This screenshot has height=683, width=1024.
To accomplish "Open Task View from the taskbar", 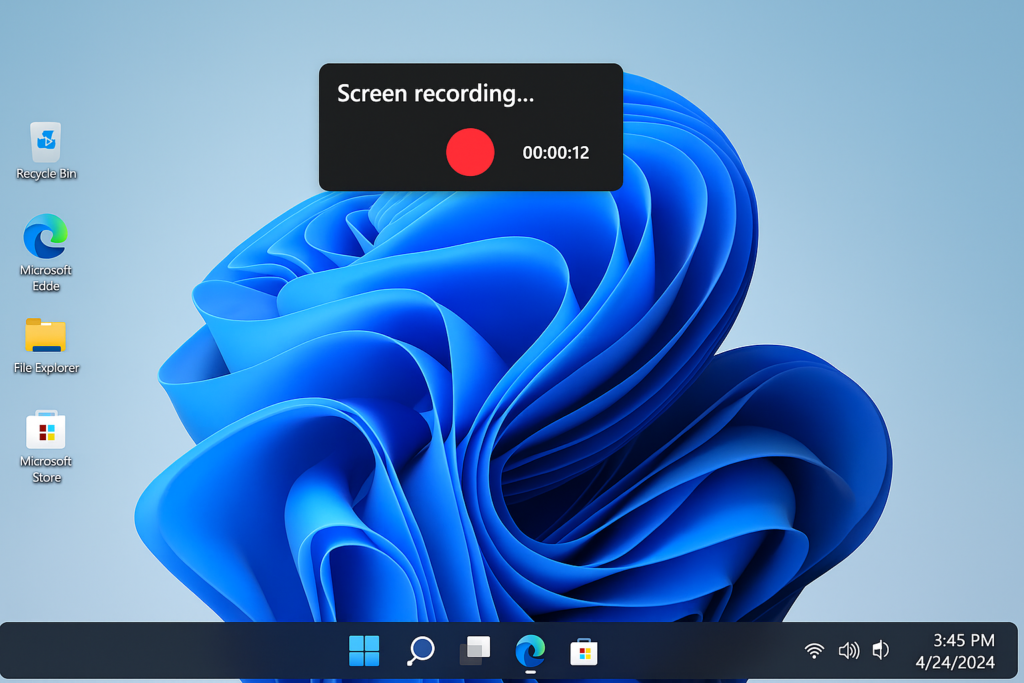I will pos(475,651).
